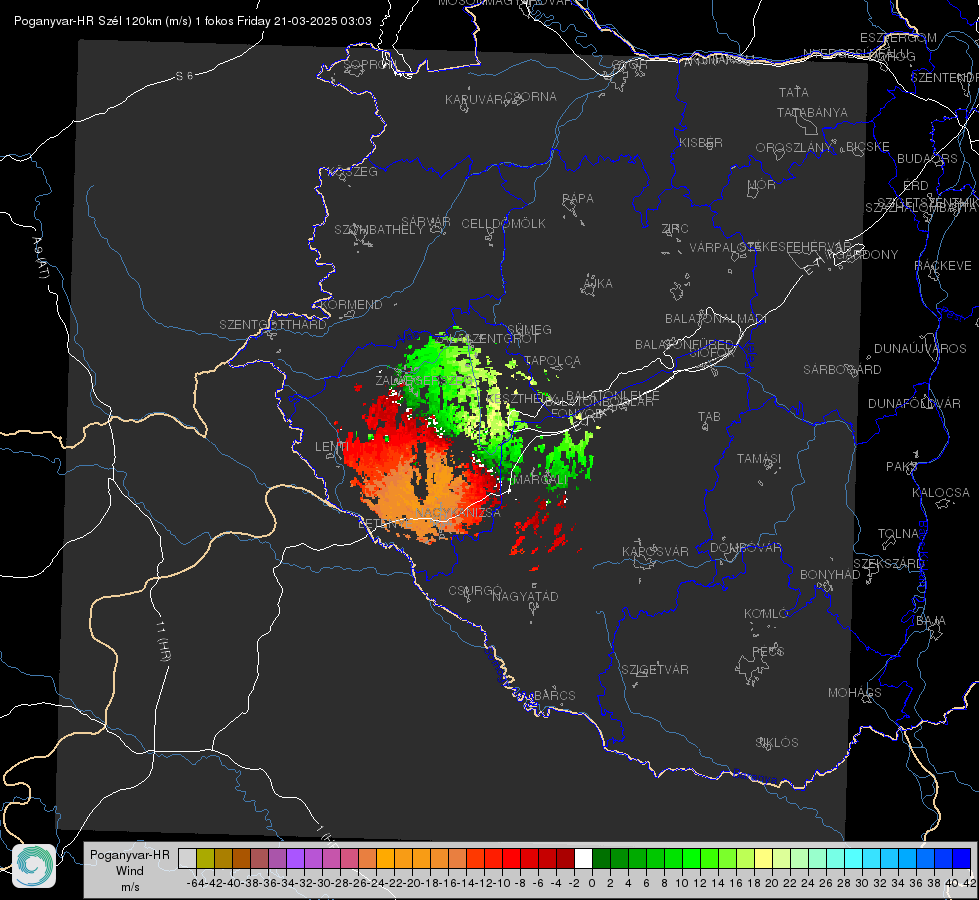The image size is (979, 900).
Task: Click the CSURGO label
Action: tap(475, 590)
